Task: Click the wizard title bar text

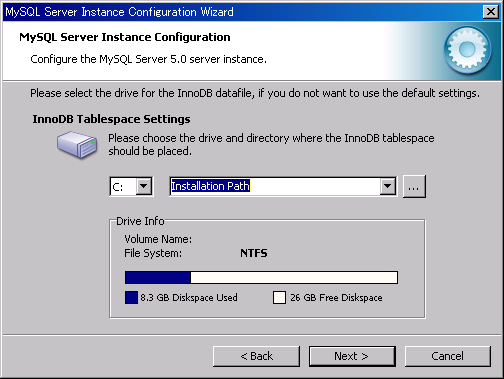Action: pos(119,12)
